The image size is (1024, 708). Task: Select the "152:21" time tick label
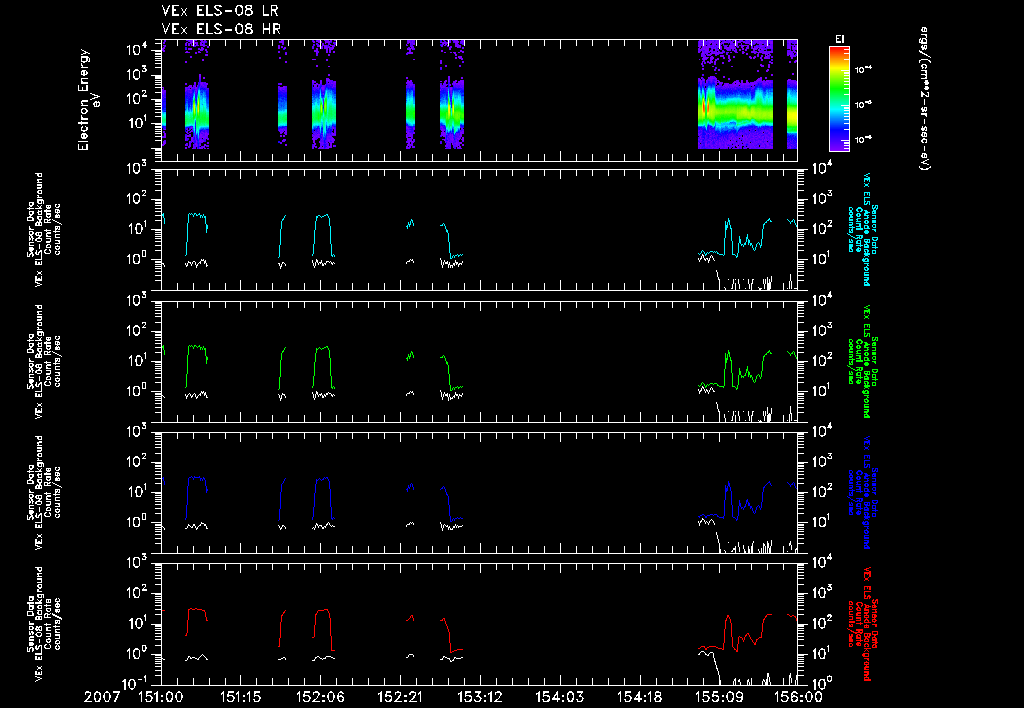[x=400, y=697]
